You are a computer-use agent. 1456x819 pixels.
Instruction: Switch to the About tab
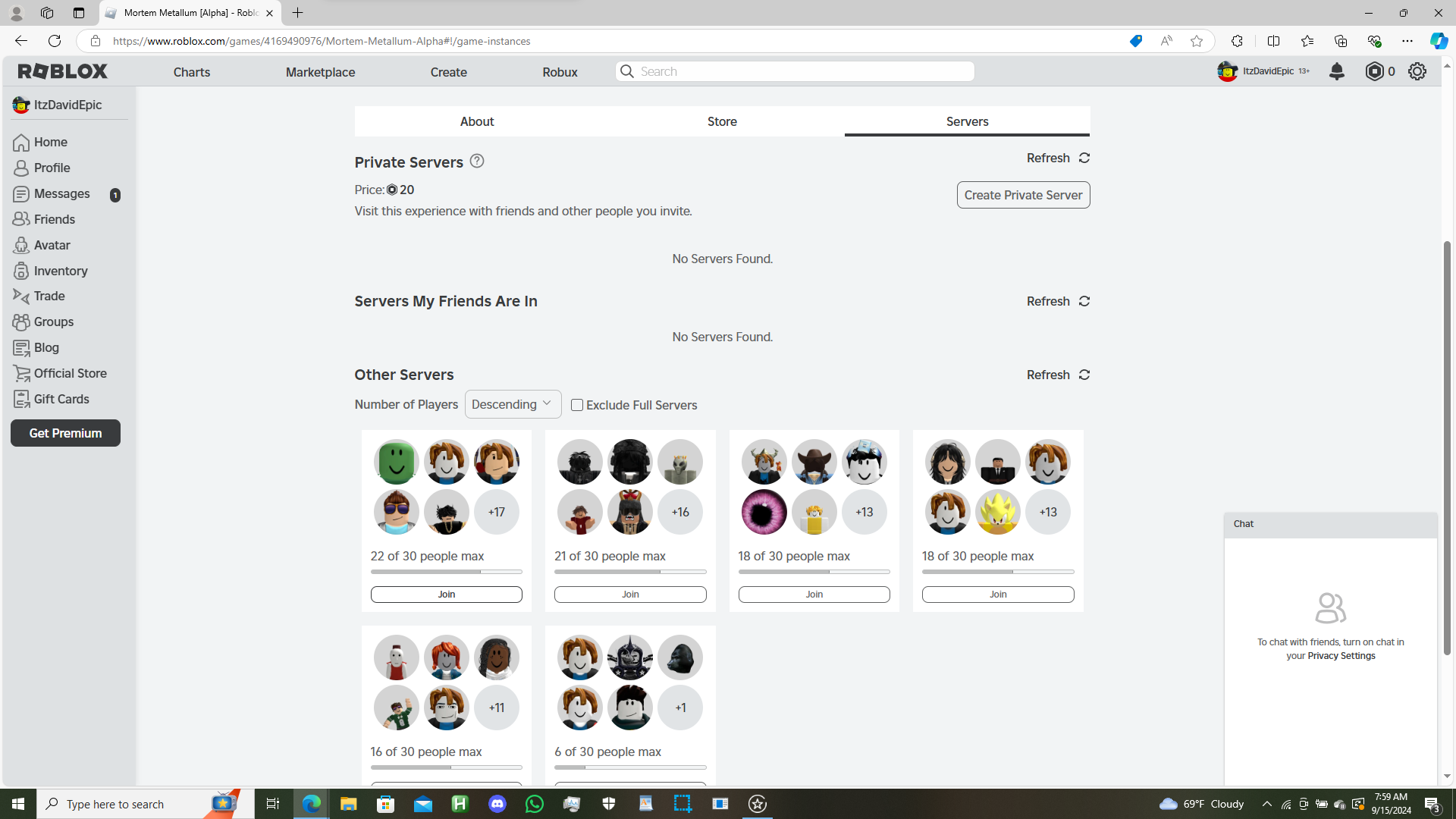pos(477,121)
